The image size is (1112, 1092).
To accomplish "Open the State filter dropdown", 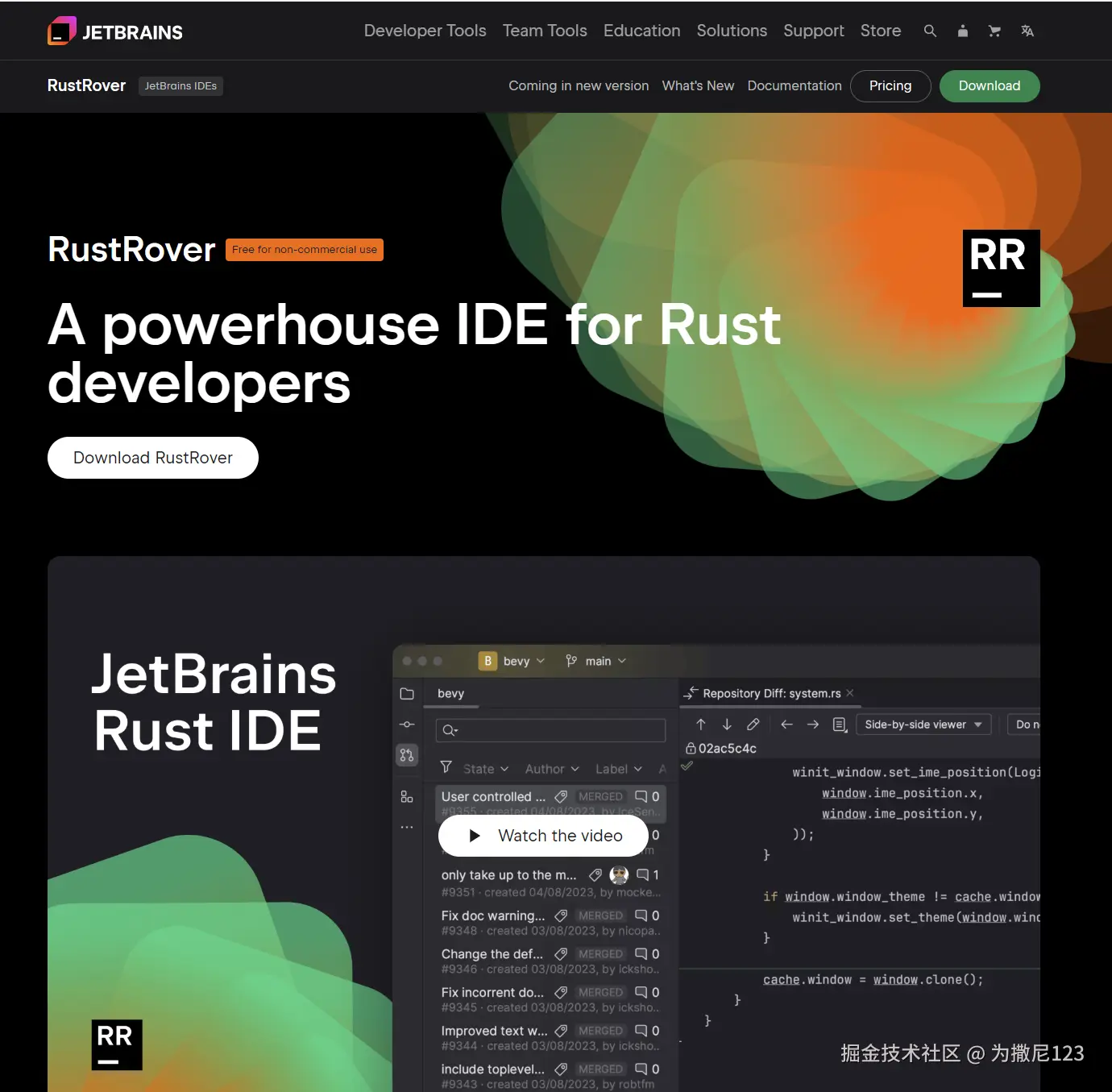I will tap(485, 769).
